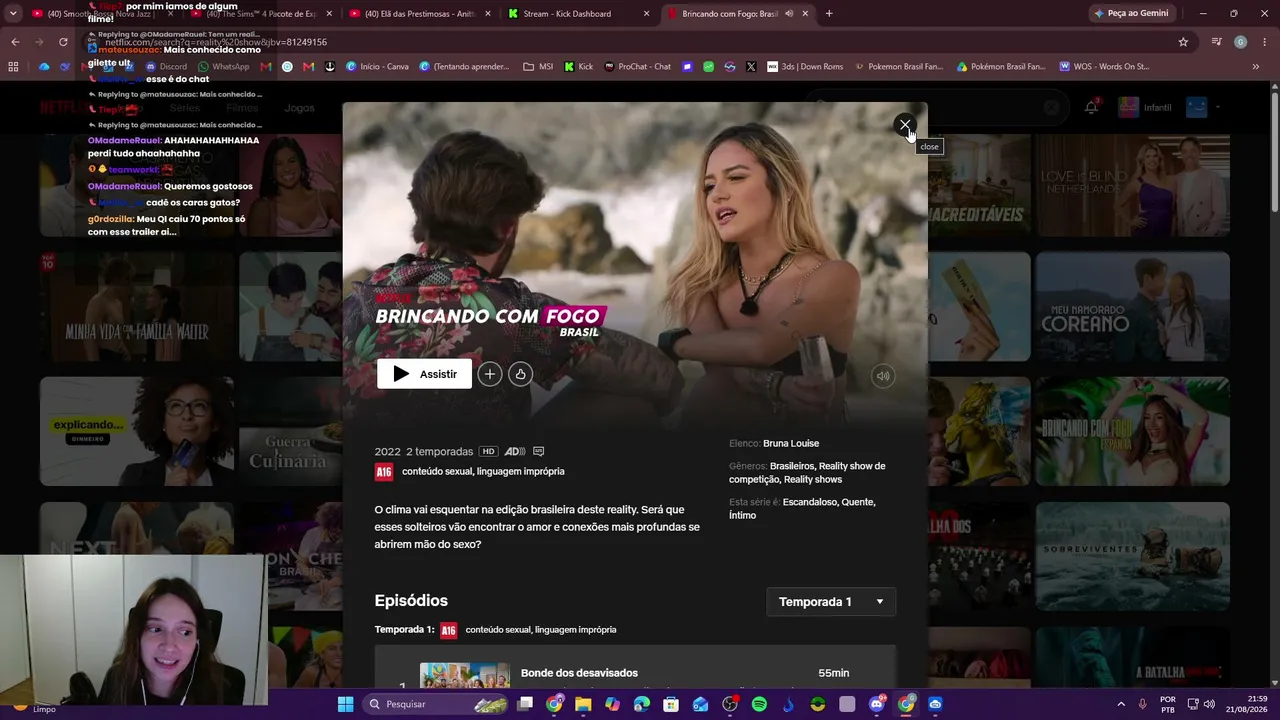The image size is (1280, 720).
Task: Open the Brasileiros genre link
Action: 791,466
